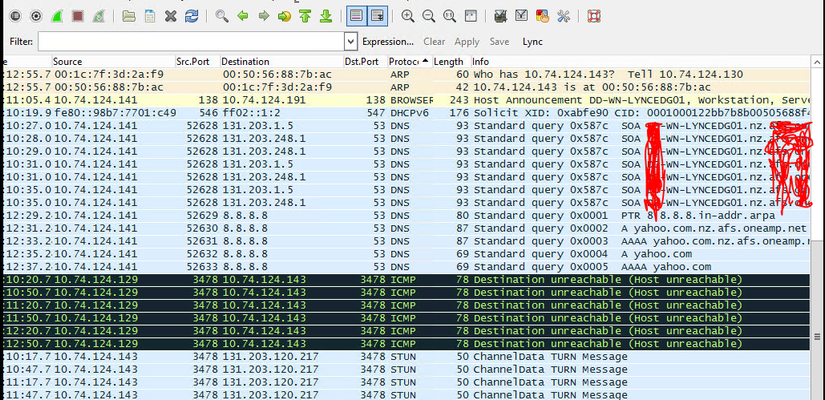The width and height of the screenshot is (825, 400).
Task: Toggle packet list colorizing
Action: pos(356,16)
